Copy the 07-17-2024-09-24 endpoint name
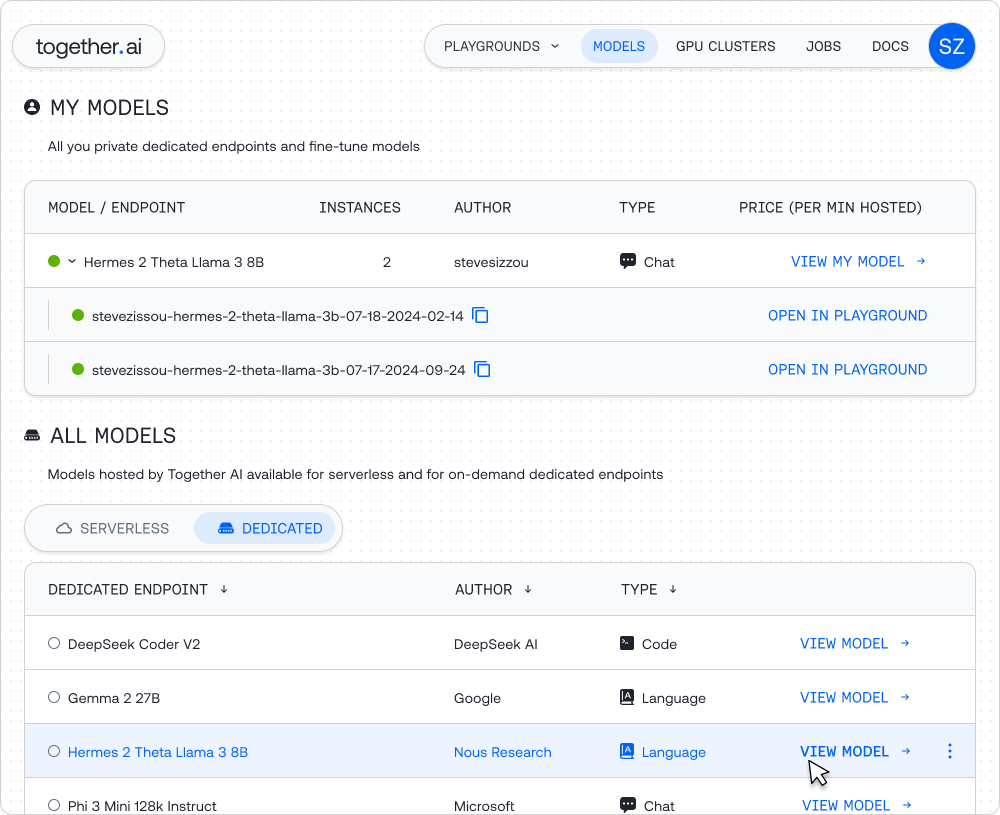 click(x=482, y=370)
